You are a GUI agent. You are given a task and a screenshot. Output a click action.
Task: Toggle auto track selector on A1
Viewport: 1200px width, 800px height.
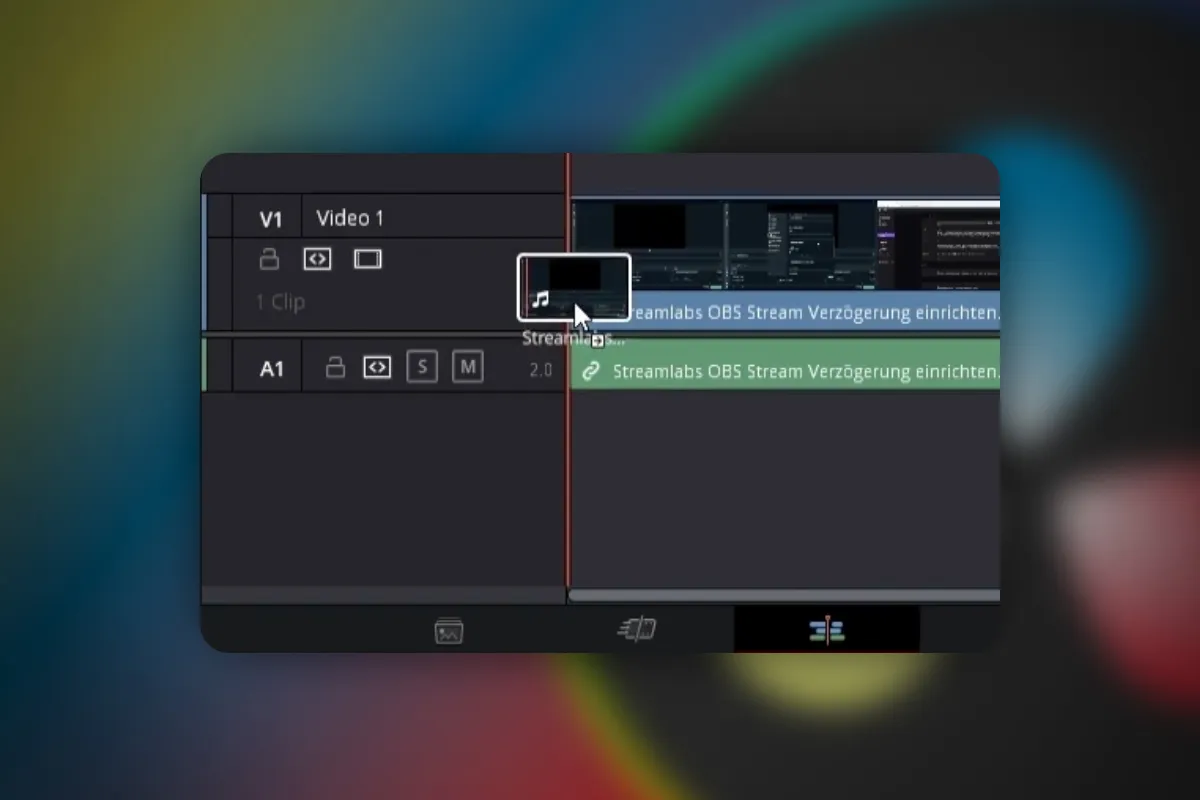coord(377,368)
